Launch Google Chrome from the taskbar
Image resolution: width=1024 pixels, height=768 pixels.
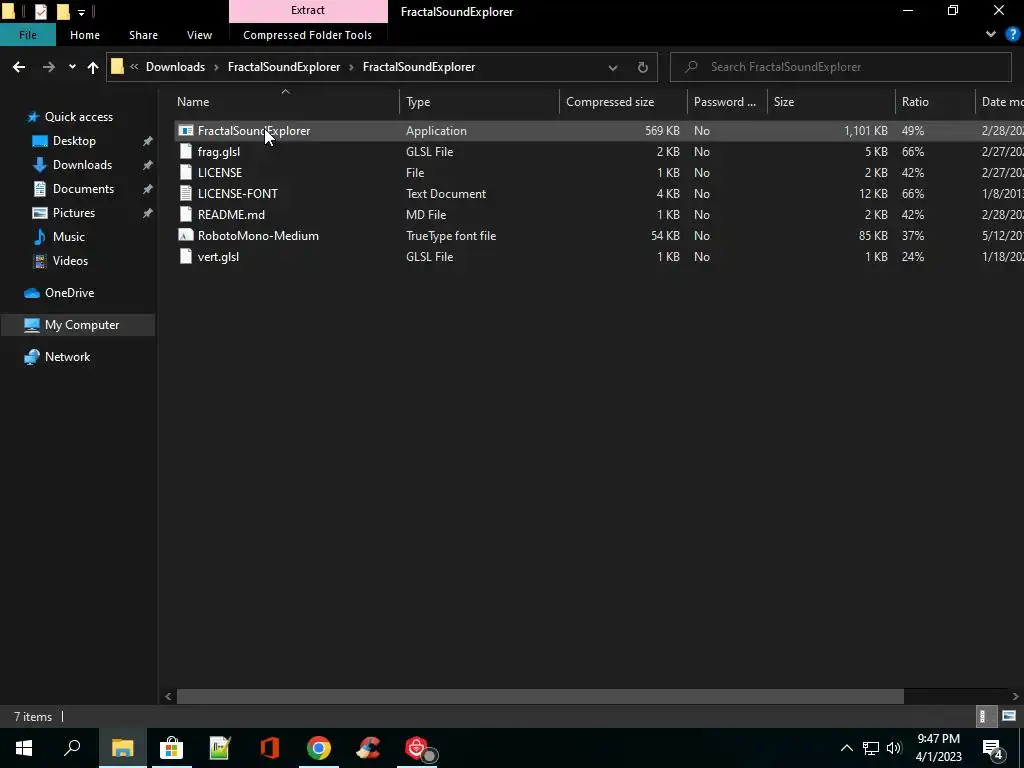(x=319, y=748)
